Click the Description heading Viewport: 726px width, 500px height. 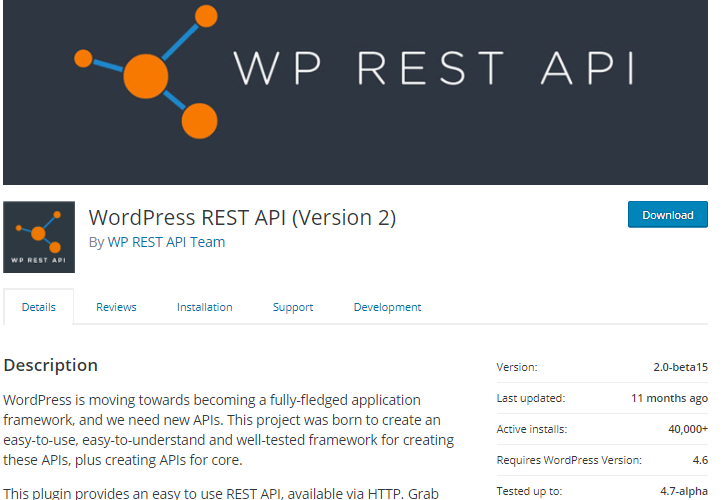pos(50,365)
